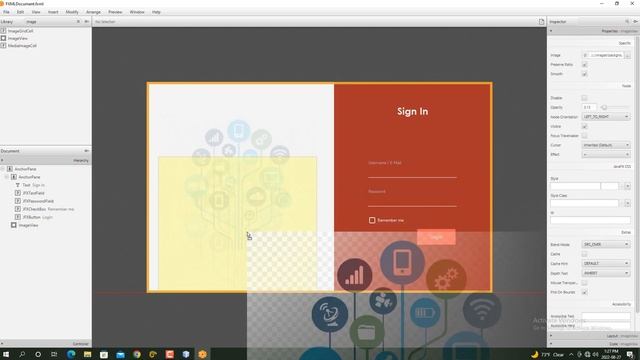Toggle the Focus Traversable checkbox
640x360 pixels.
(x=584, y=136)
